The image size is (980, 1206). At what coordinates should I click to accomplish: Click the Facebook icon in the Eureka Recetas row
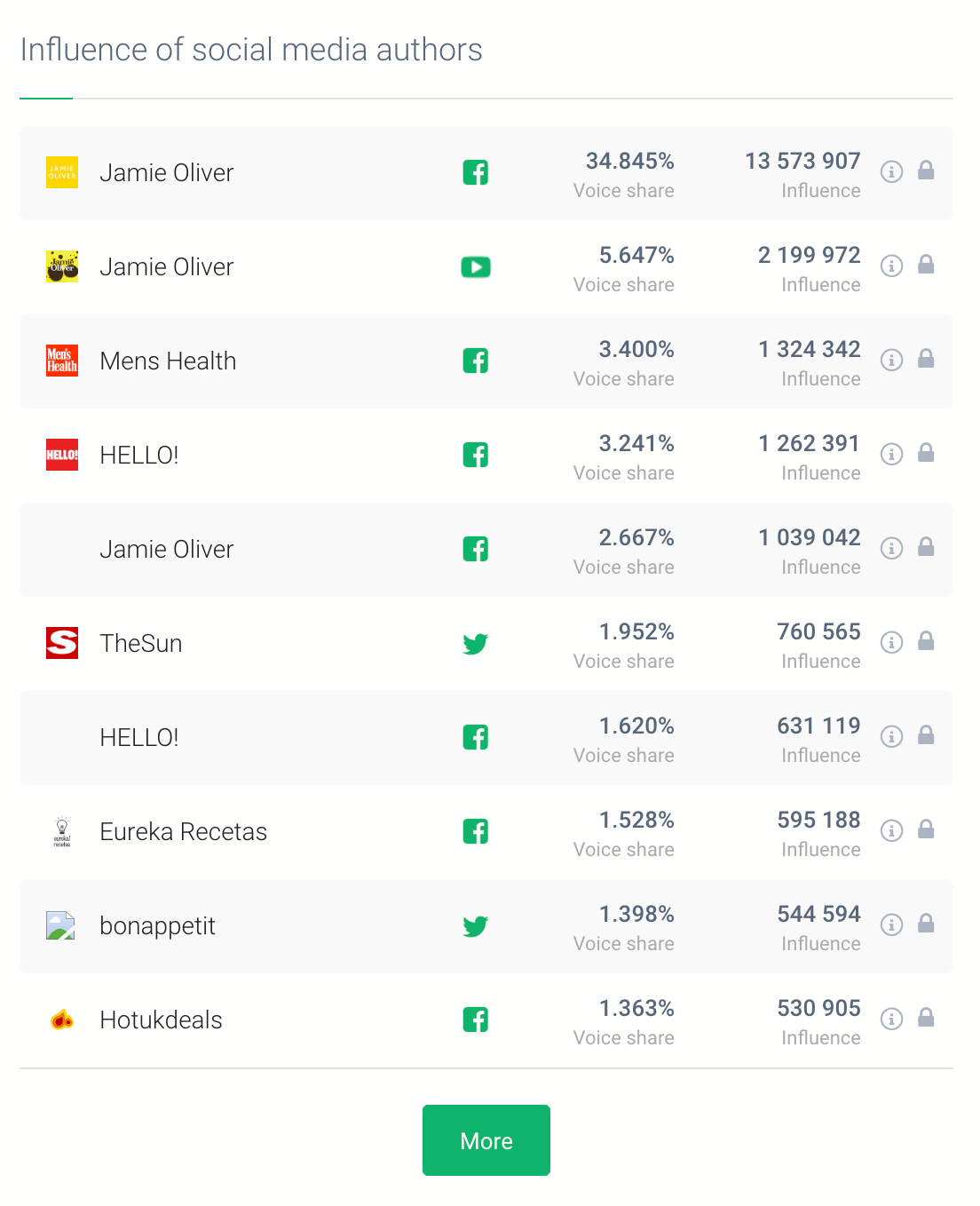[476, 831]
